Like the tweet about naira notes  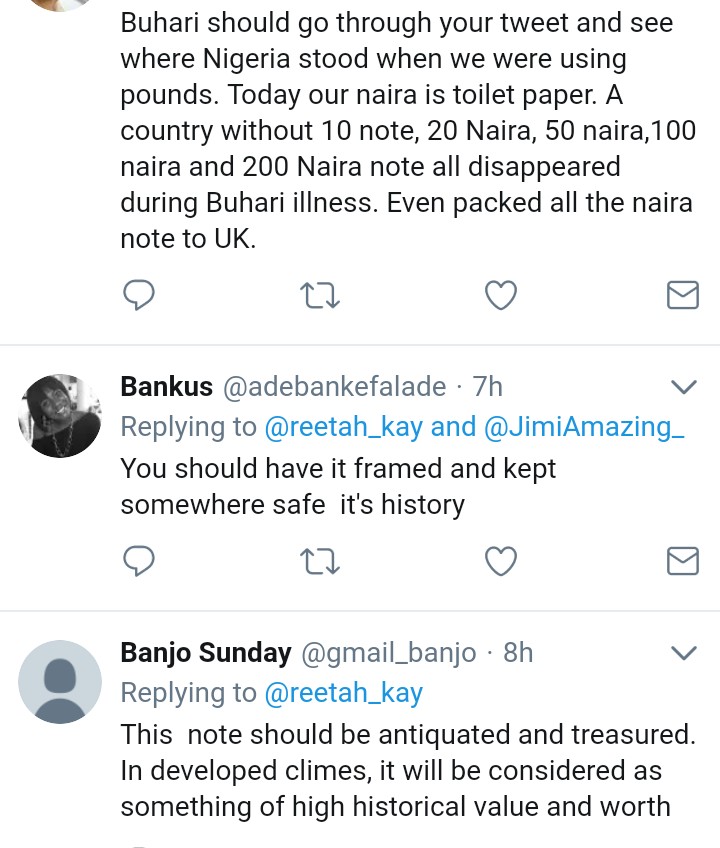pos(500,295)
